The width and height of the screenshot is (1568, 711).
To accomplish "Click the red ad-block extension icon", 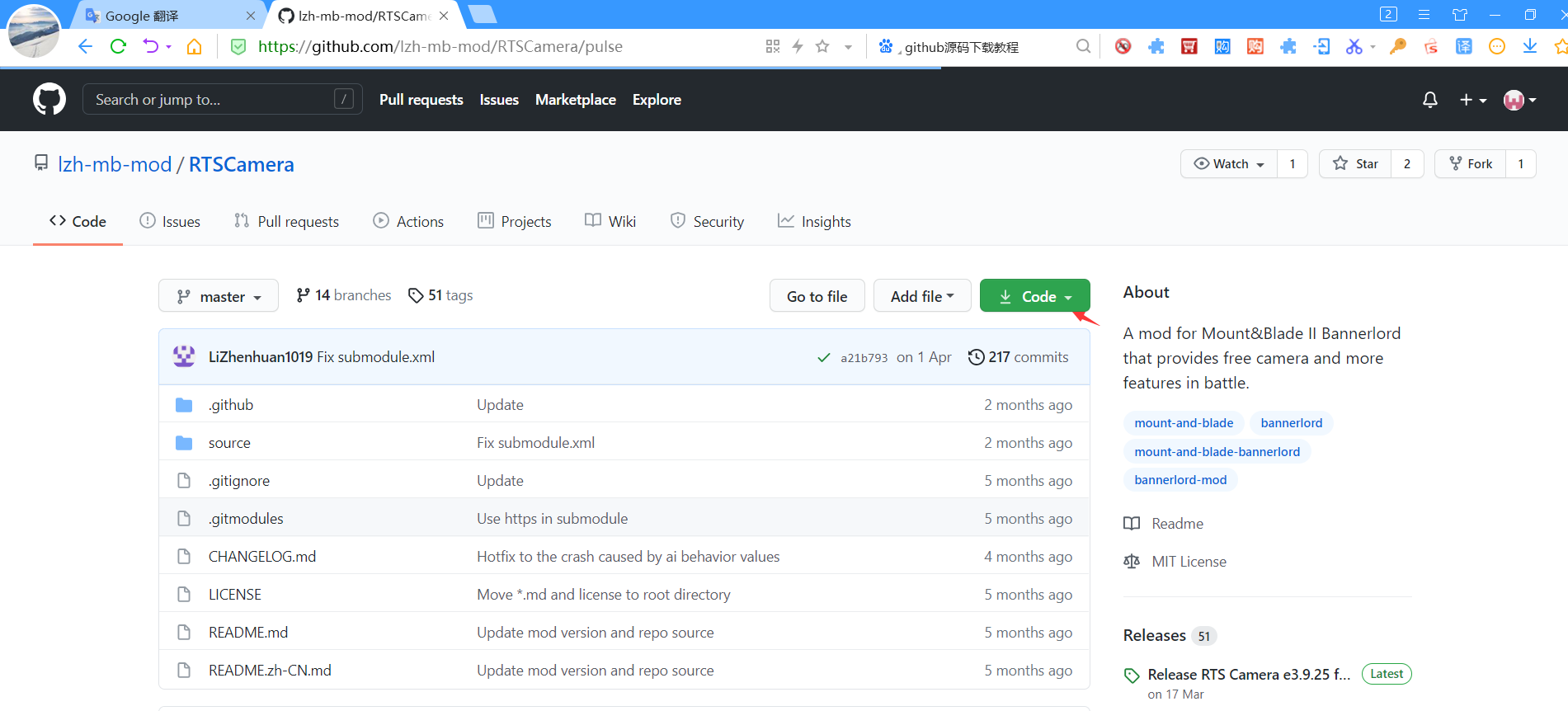I will pyautogui.click(x=1123, y=46).
